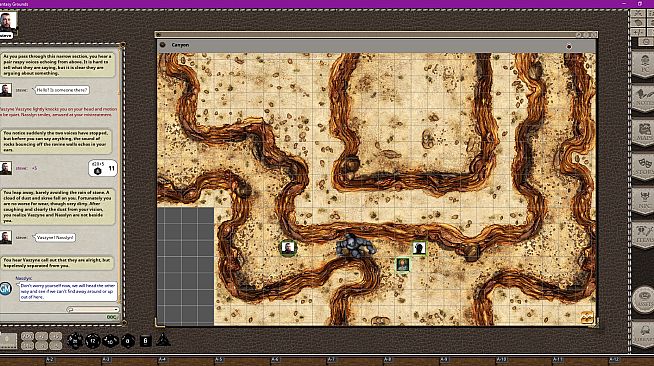Click the round marker at Canyon title bar right

point(569,46)
